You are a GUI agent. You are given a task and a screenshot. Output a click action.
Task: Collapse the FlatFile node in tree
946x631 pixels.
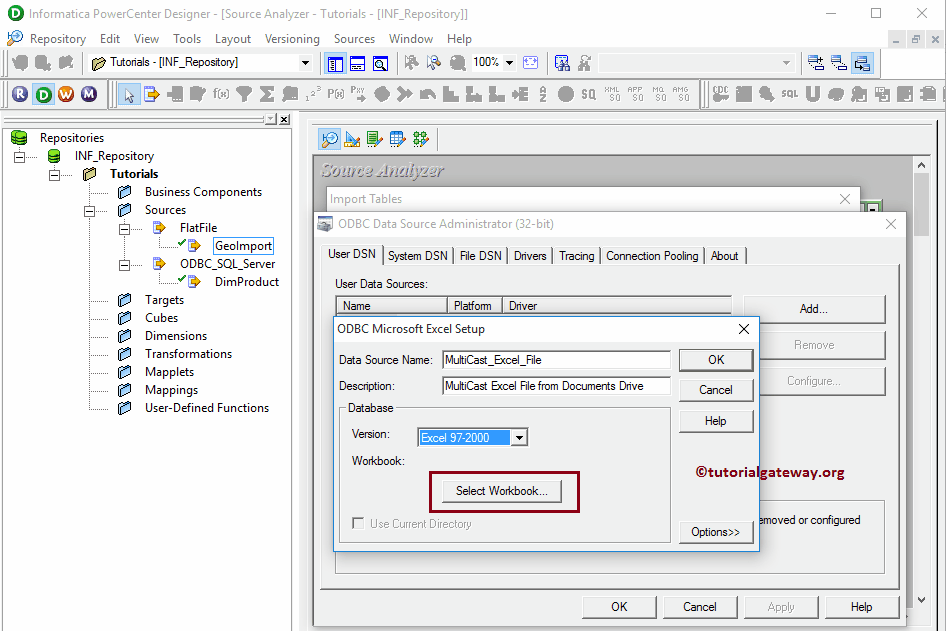click(x=124, y=228)
